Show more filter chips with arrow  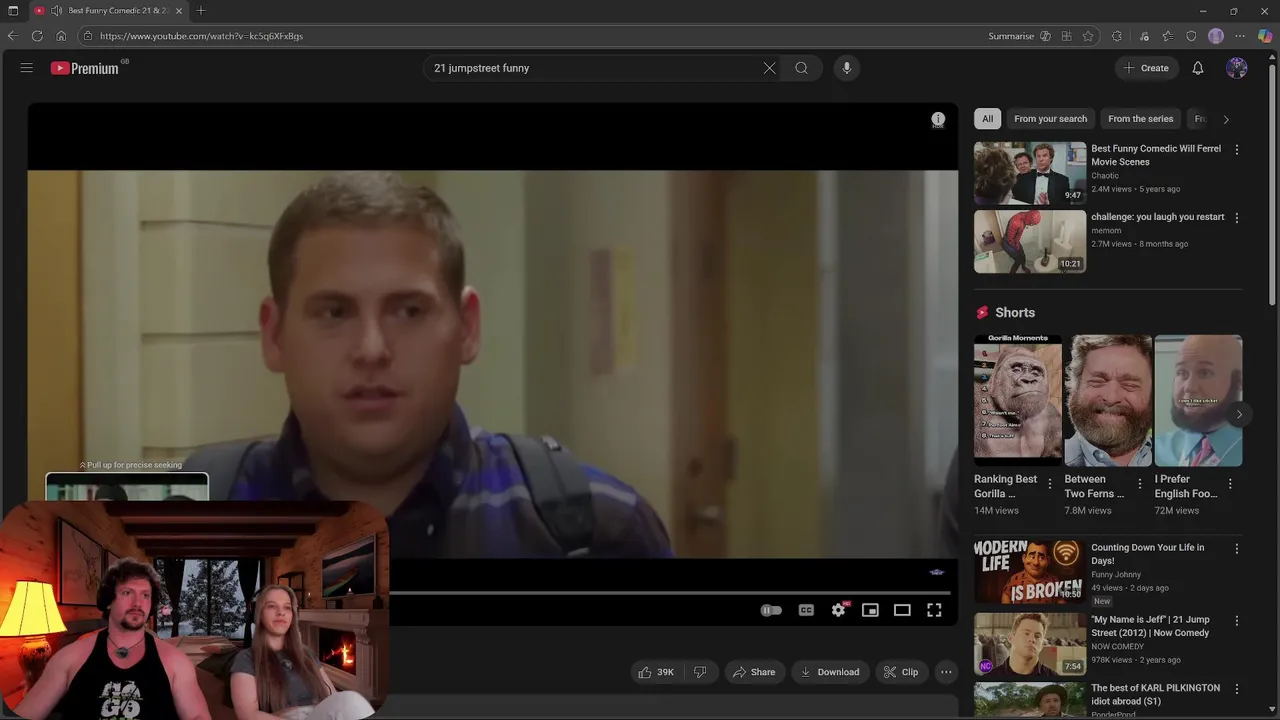[1226, 119]
